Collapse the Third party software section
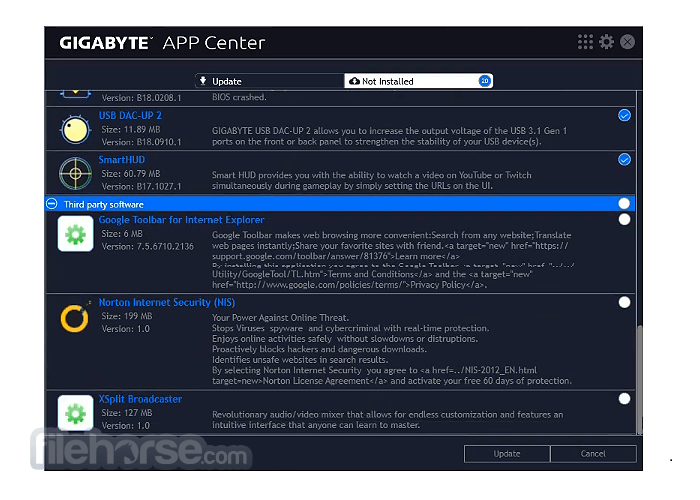Viewport: 700px width, 500px height. click(x=52, y=204)
